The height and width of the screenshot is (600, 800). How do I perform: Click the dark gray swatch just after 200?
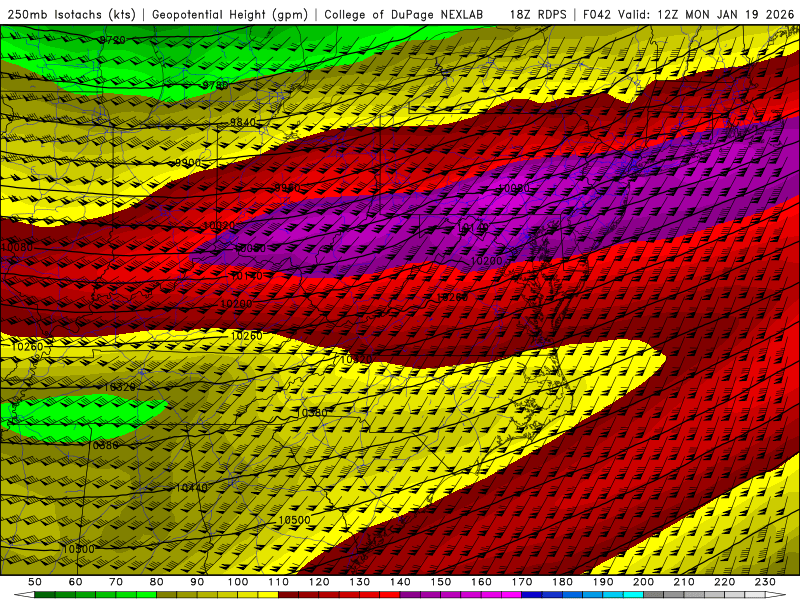[x=654, y=595]
